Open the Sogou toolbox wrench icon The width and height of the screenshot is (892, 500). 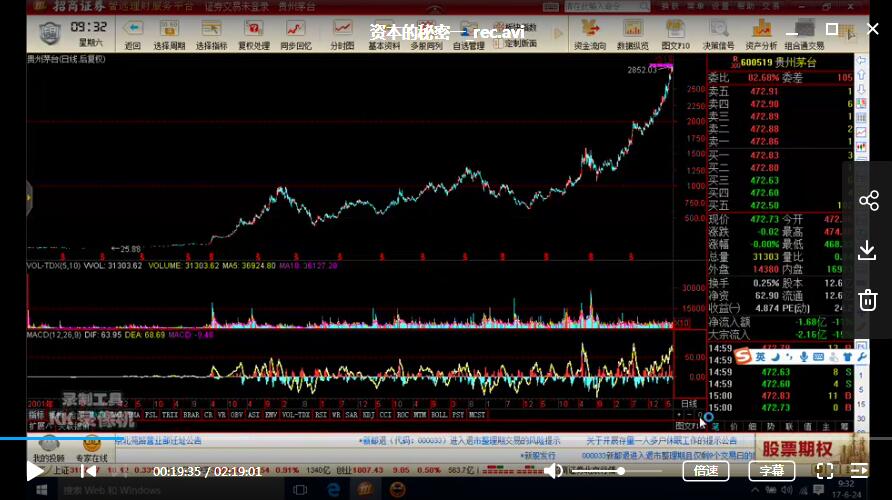862,357
